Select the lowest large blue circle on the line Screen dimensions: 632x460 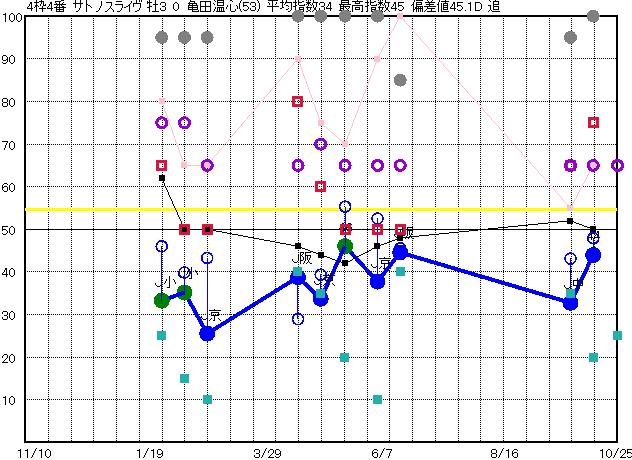pos(207,333)
